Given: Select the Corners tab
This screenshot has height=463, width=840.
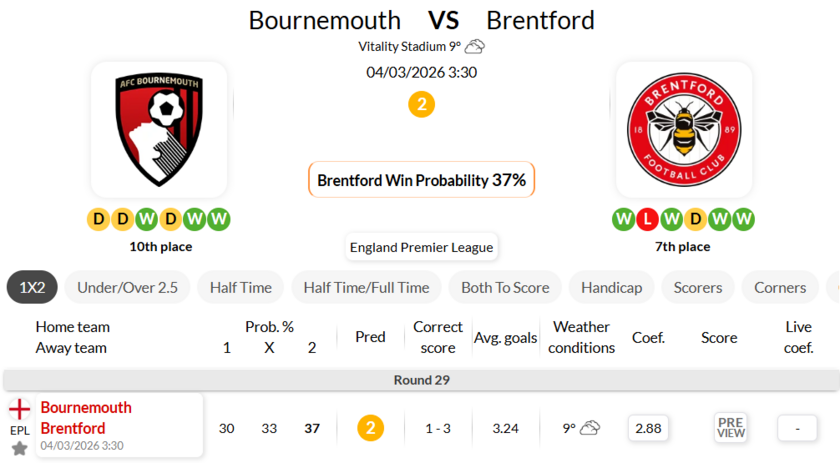Looking at the screenshot, I should (x=780, y=287).
